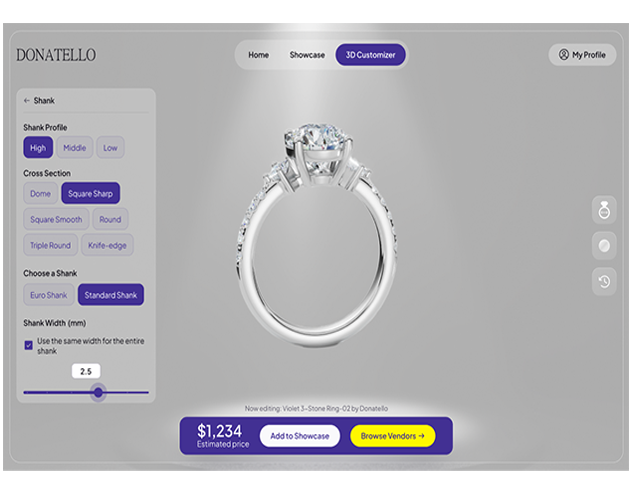Select the Middle shank profile option
629x502 pixels.
(75, 148)
